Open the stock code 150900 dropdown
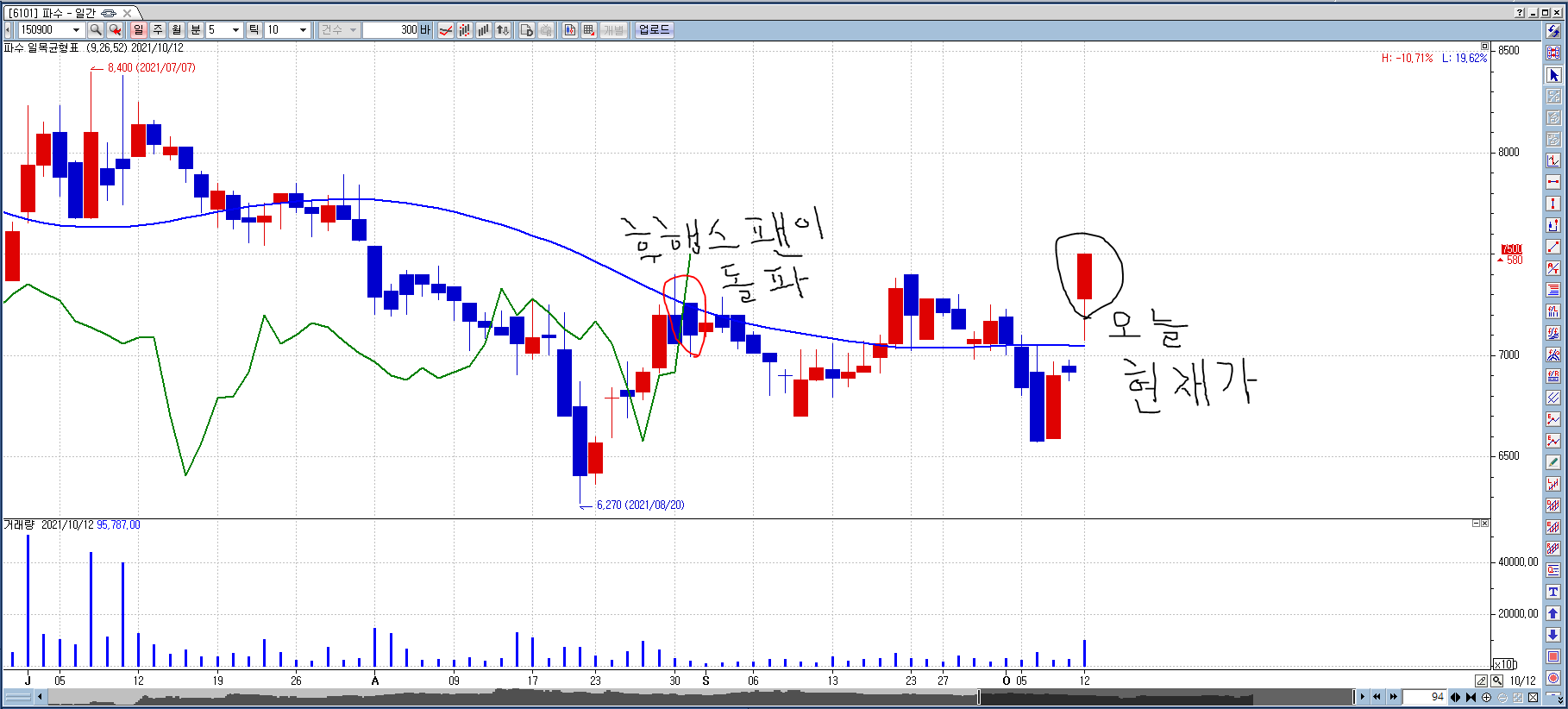1568x709 pixels. [x=76, y=30]
